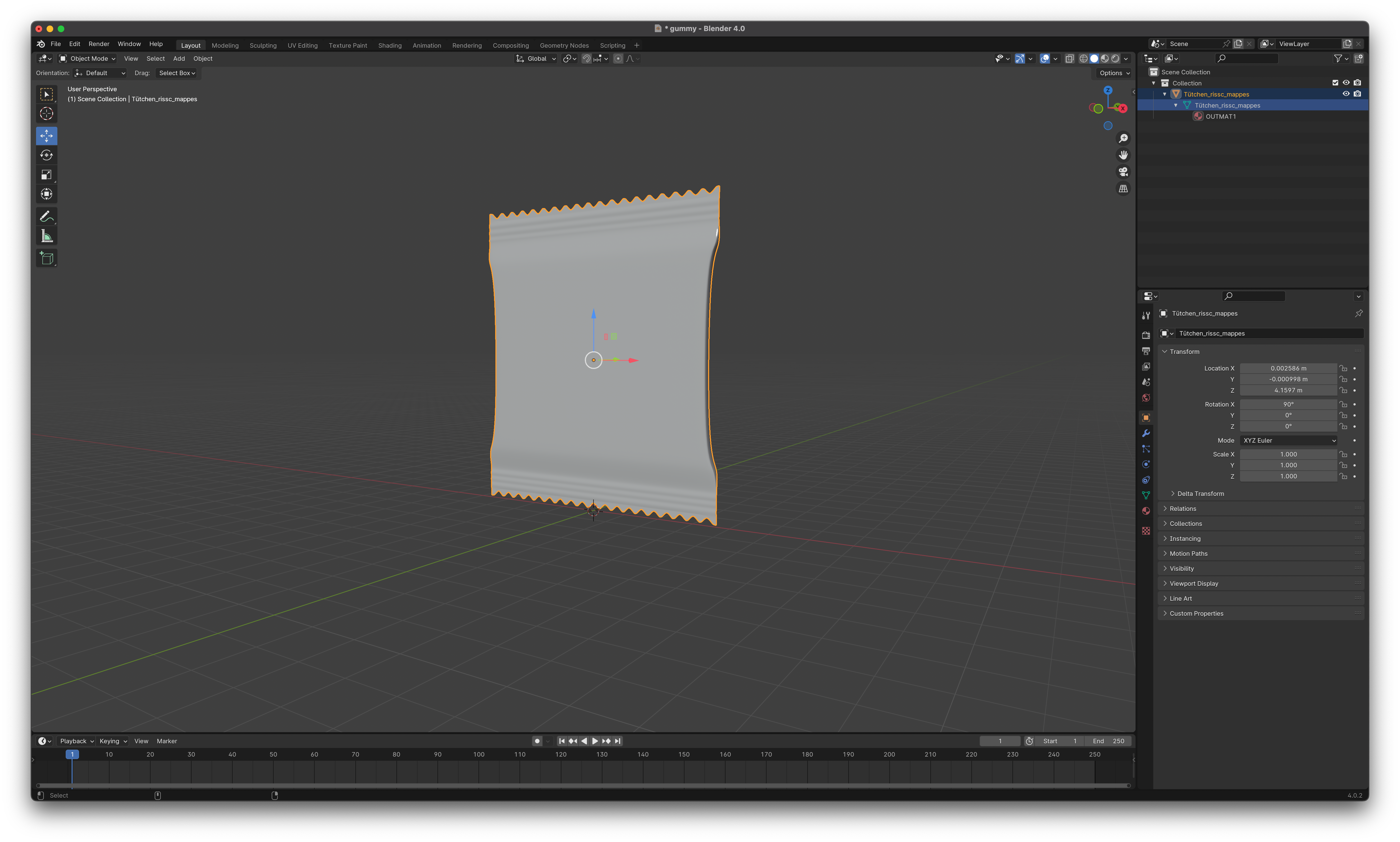Viewport: 1400px width, 842px height.
Task: Click the 3D Cursor tool
Action: (x=47, y=113)
